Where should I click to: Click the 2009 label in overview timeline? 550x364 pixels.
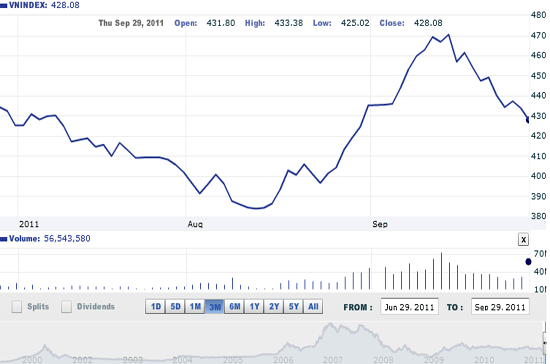click(434, 360)
